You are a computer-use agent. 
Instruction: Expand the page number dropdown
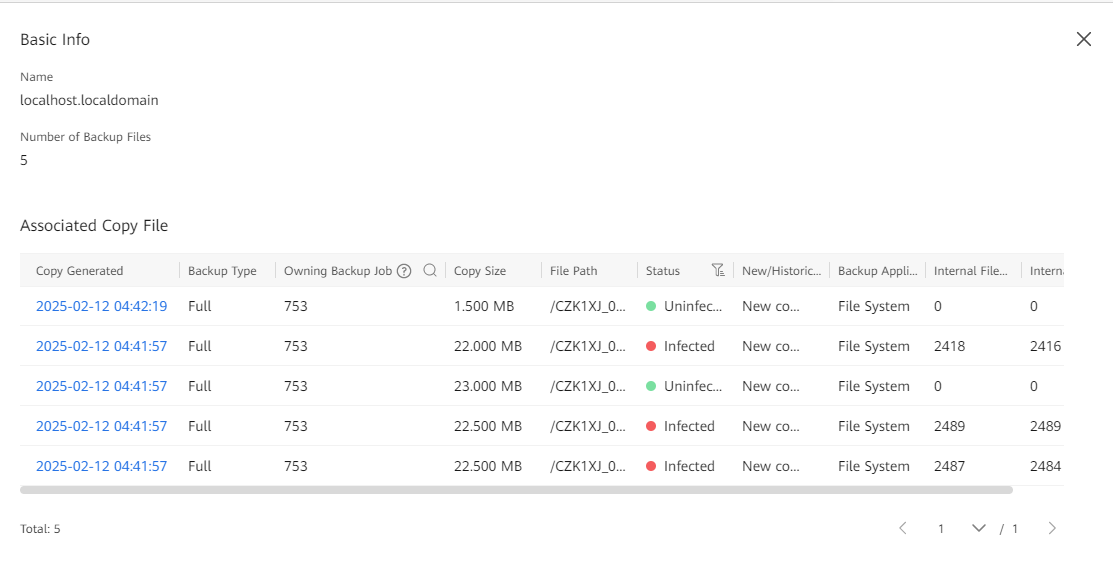click(978, 528)
